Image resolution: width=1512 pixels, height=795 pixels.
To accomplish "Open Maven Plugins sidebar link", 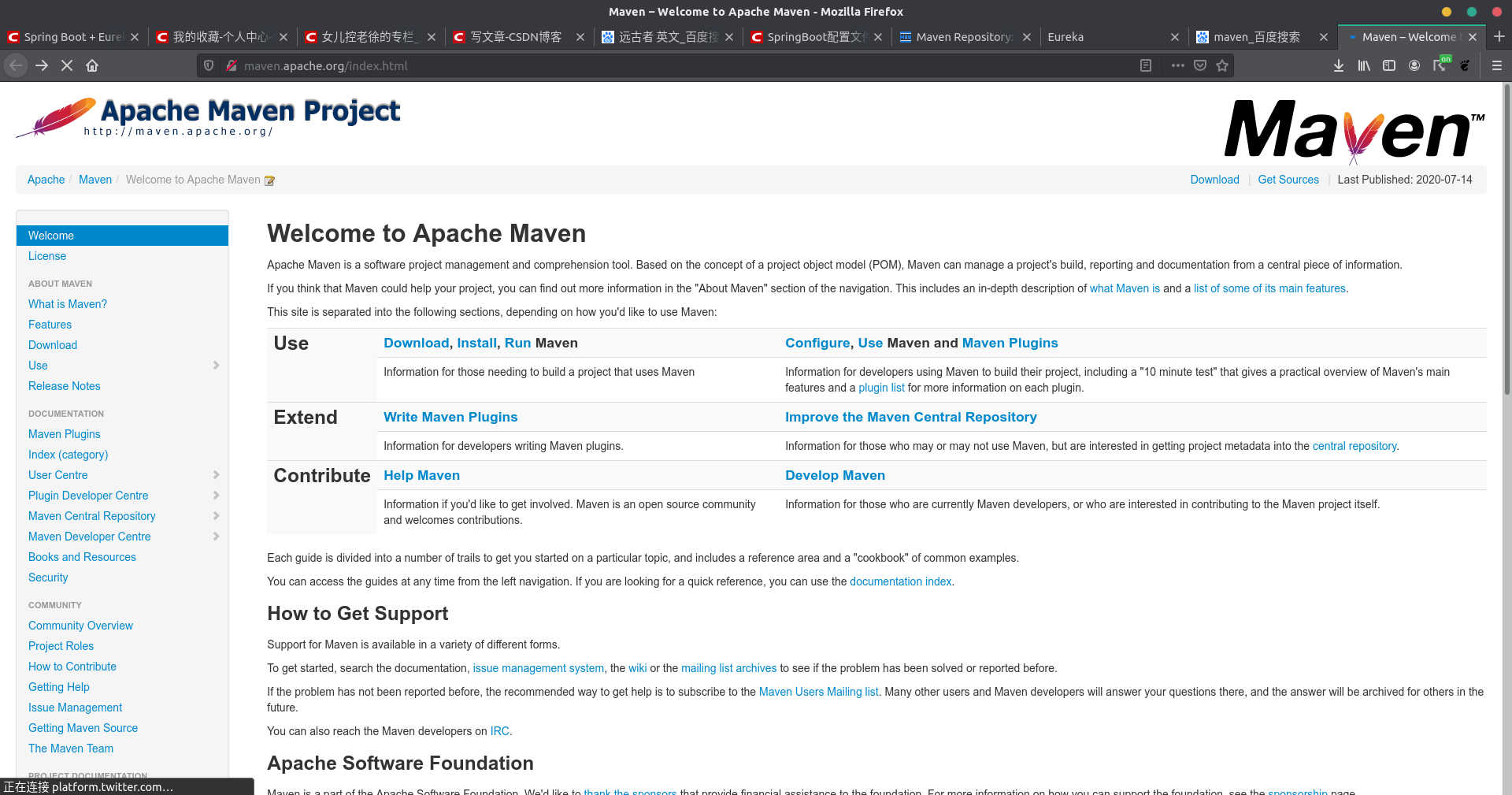I will 65,434.
